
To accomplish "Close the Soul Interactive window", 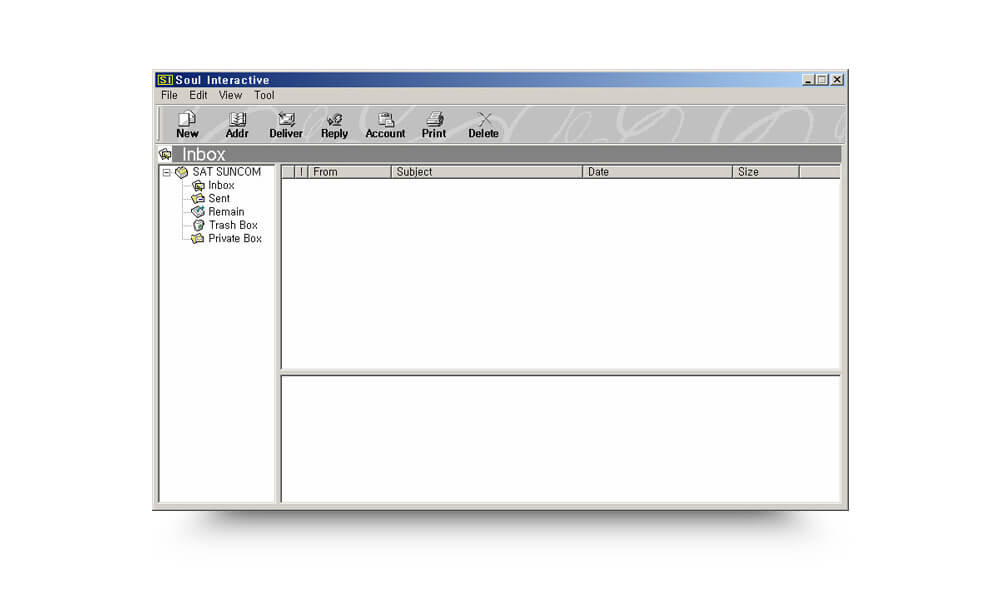I will (837, 80).
